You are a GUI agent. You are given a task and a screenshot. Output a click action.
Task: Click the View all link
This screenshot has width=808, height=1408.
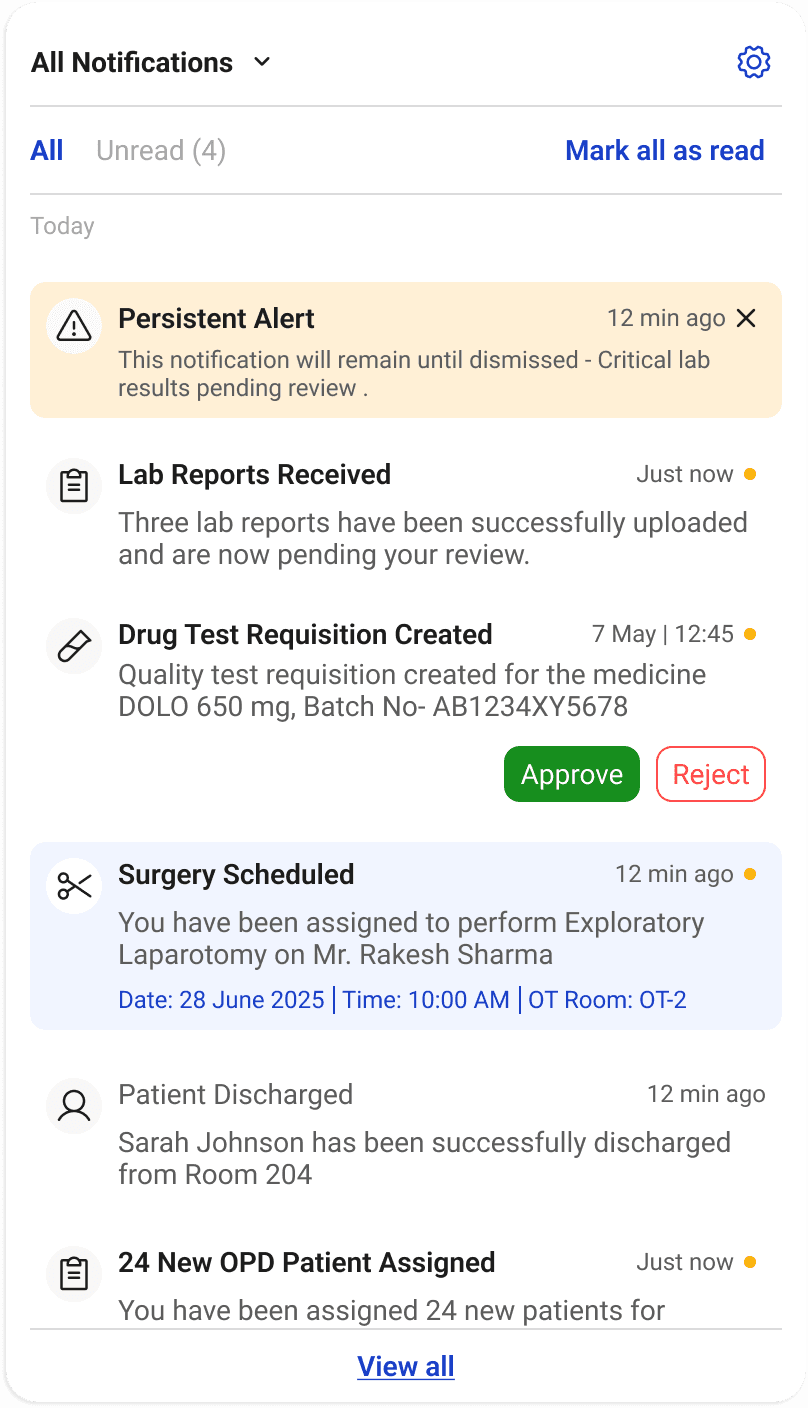[406, 1366]
